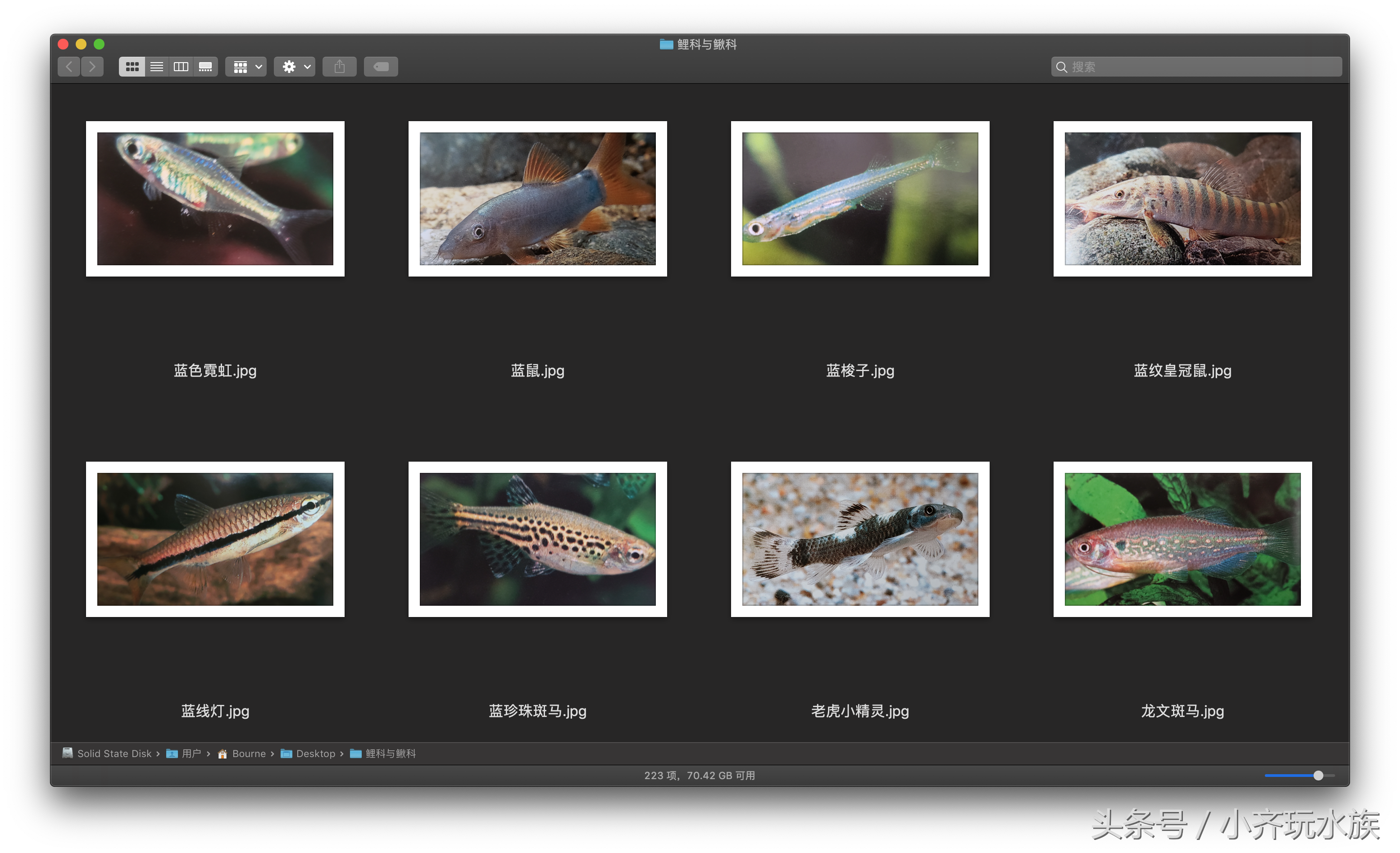Open the group-by arrangement dropdown
The width and height of the screenshot is (1400, 853).
pos(246,67)
